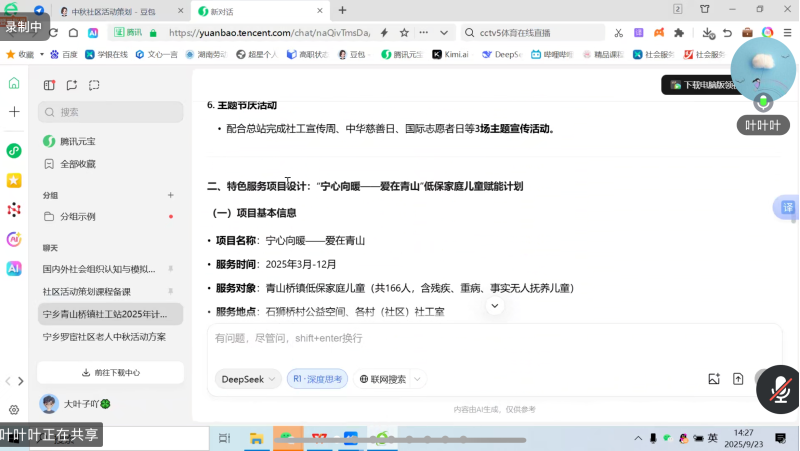Click the dashed-square screenshot icon
The width and height of the screenshot is (800, 451).
click(94, 85)
